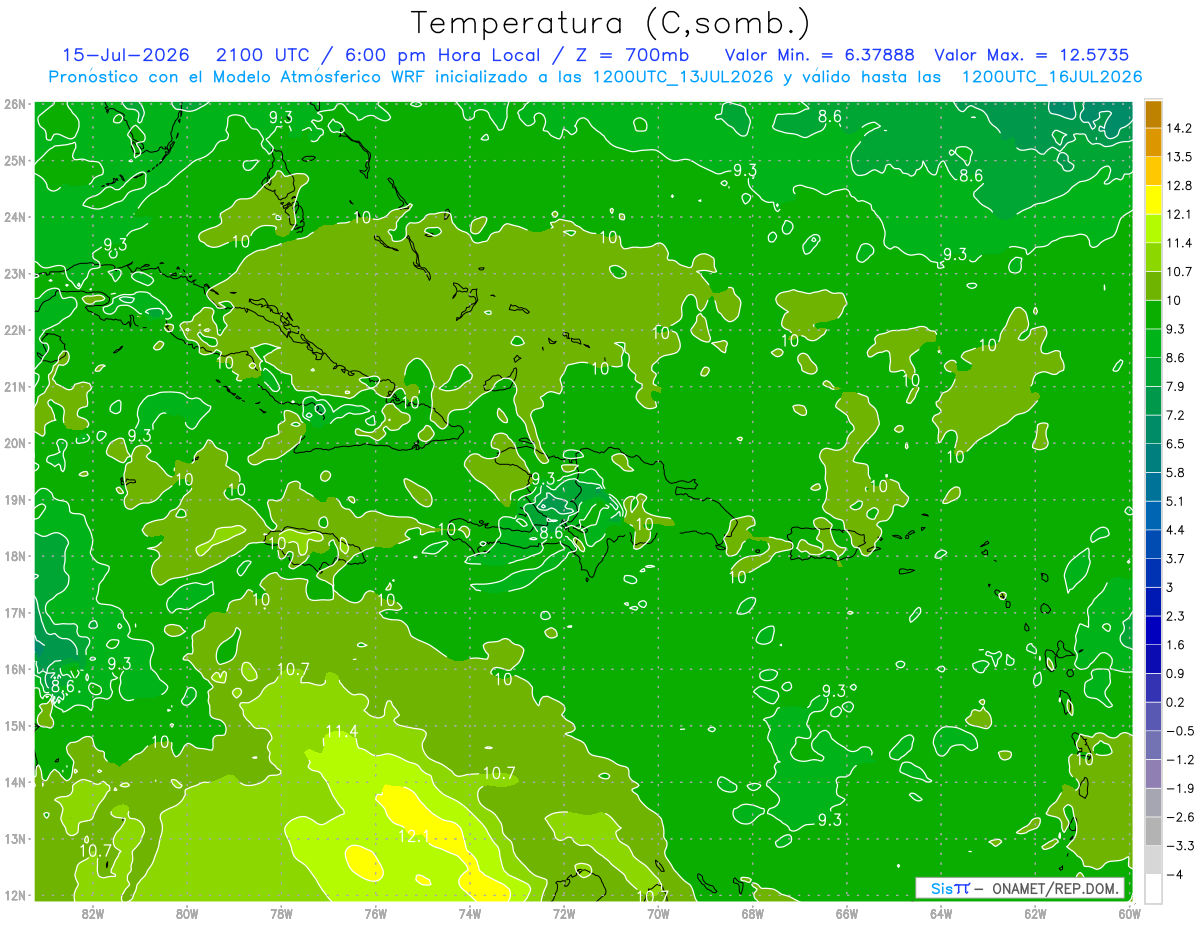Click the colorbar label "7.2"
1200x927 pixels.
1176,415
